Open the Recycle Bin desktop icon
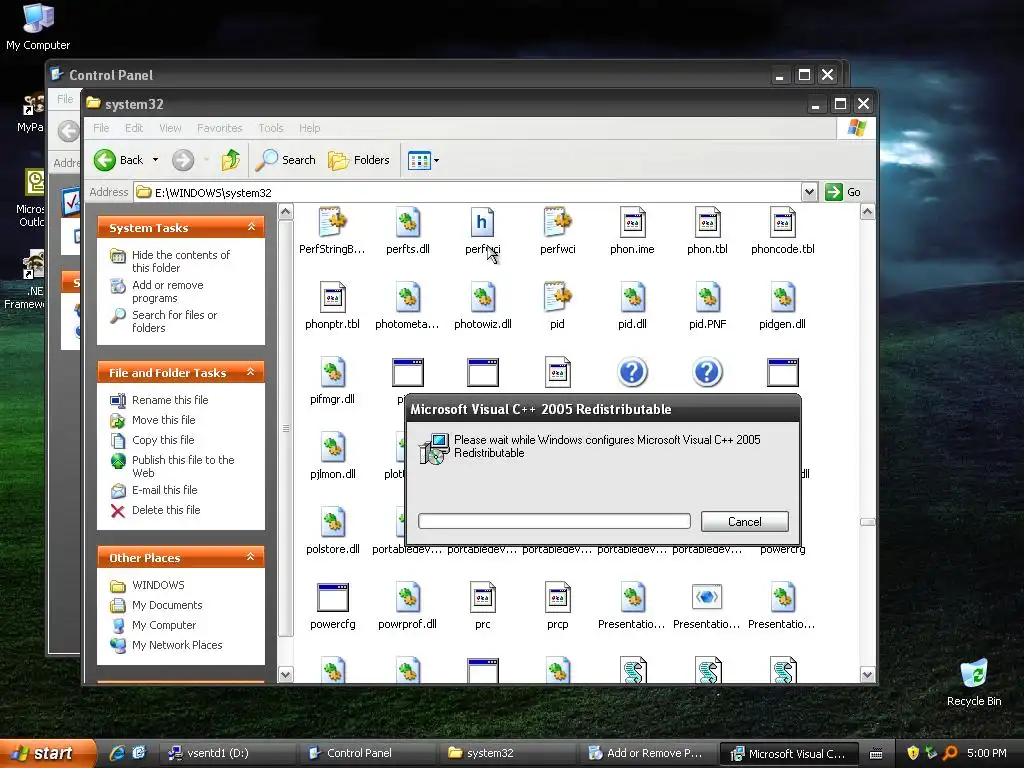The height and width of the screenshot is (768, 1024). [974, 682]
